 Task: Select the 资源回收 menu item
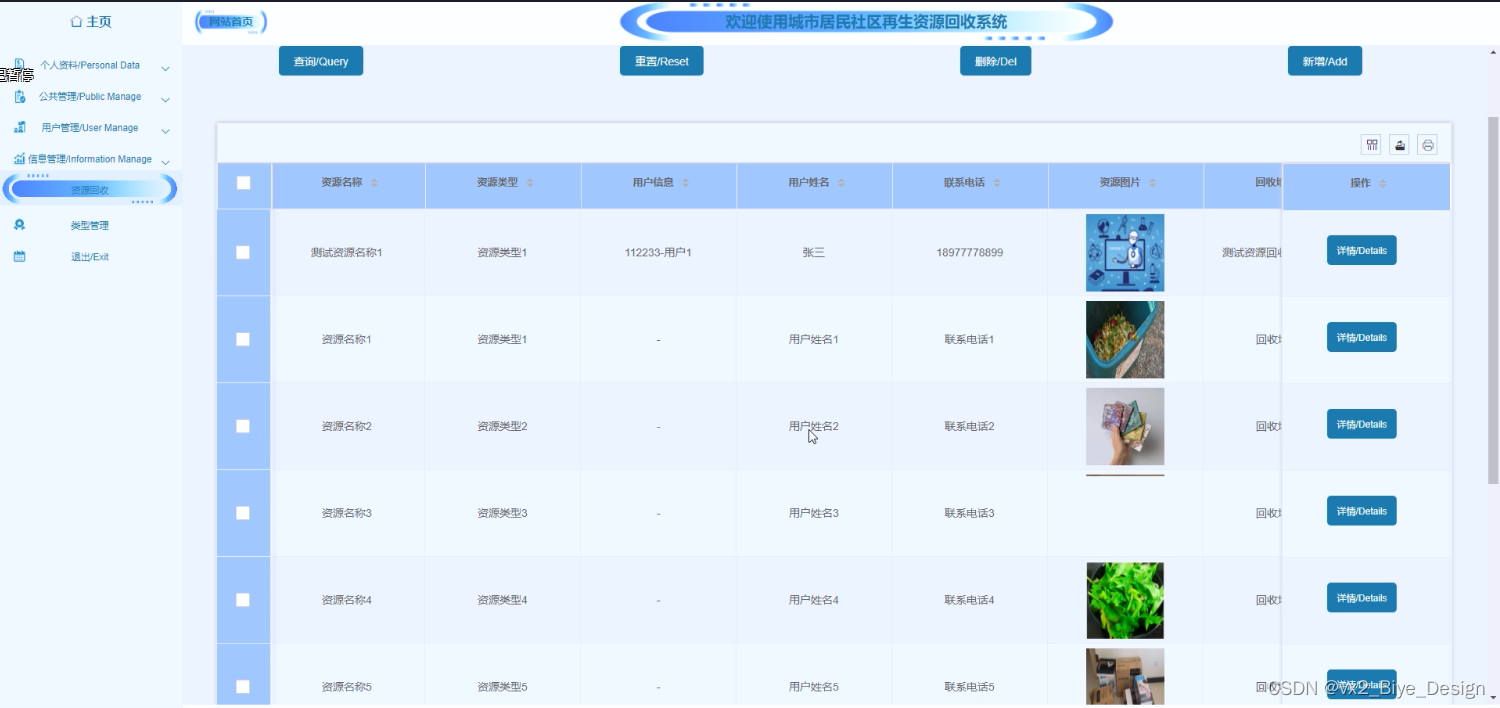point(90,189)
